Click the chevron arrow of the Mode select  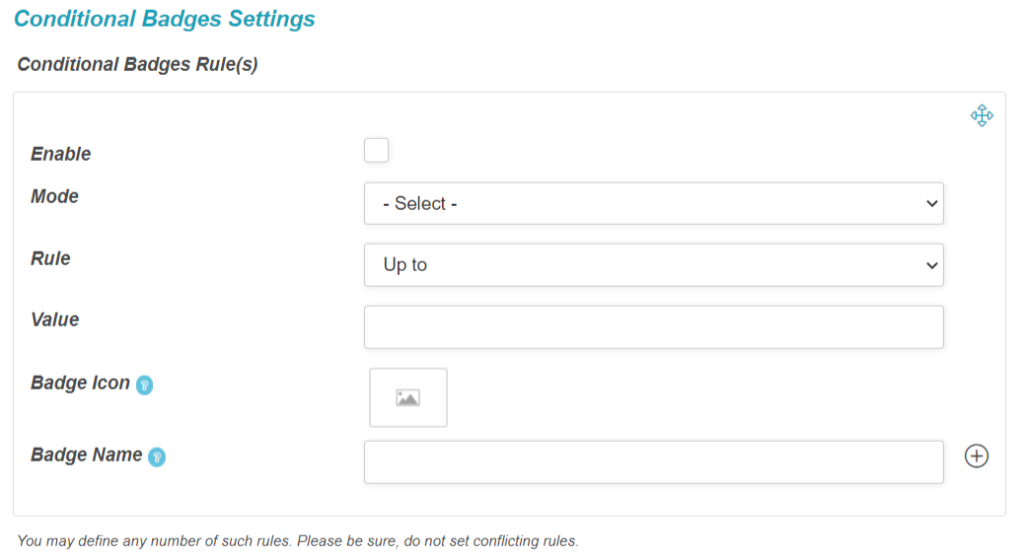932,204
